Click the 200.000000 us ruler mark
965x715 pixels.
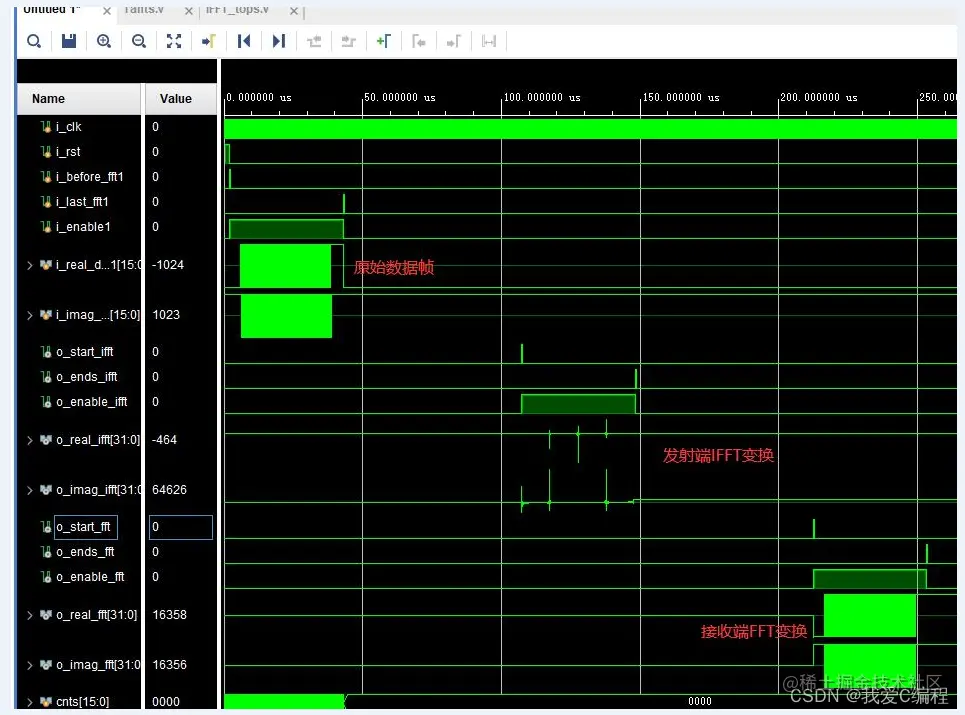819,97
